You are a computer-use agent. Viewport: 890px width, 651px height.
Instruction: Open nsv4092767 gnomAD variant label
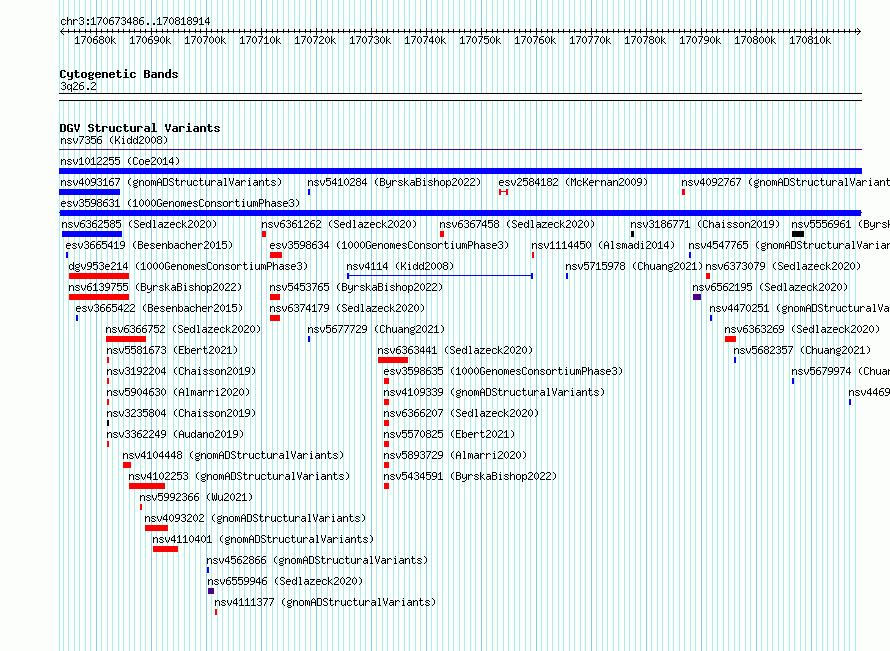(x=786, y=182)
